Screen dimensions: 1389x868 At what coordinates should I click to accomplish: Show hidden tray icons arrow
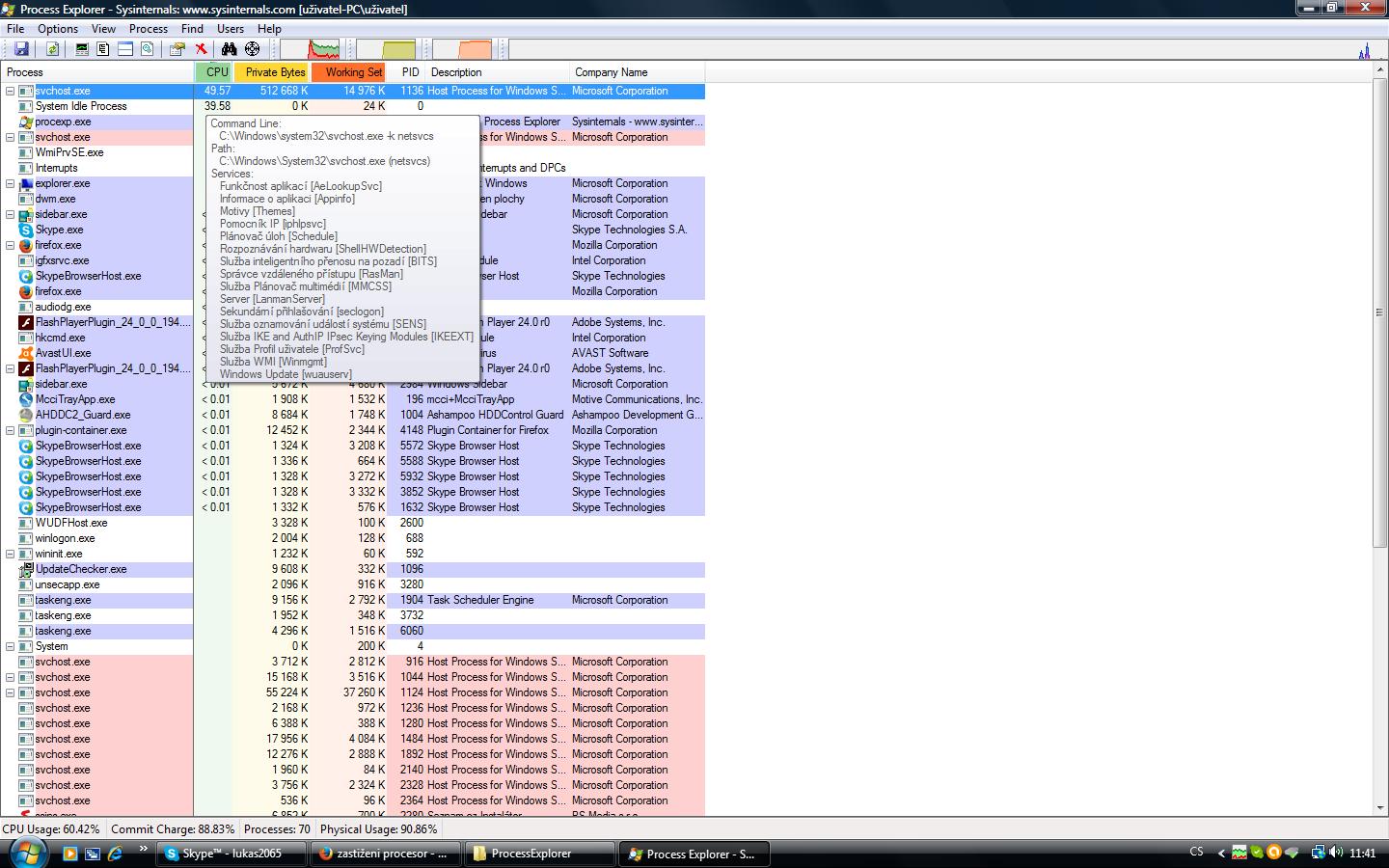1221,853
